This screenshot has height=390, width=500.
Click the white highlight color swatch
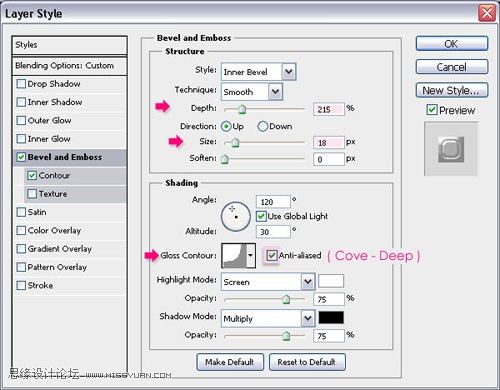tap(331, 281)
